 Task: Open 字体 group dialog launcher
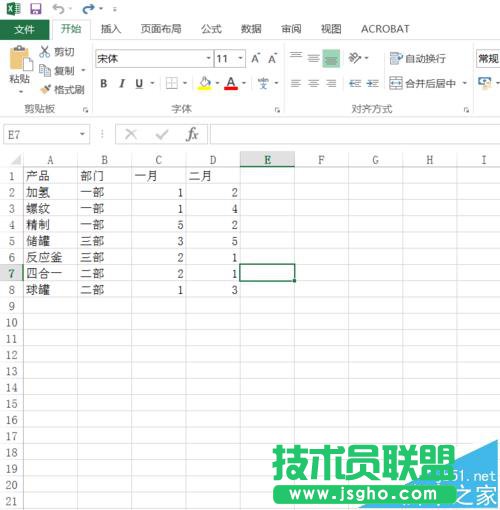pyautogui.click(x=277, y=110)
